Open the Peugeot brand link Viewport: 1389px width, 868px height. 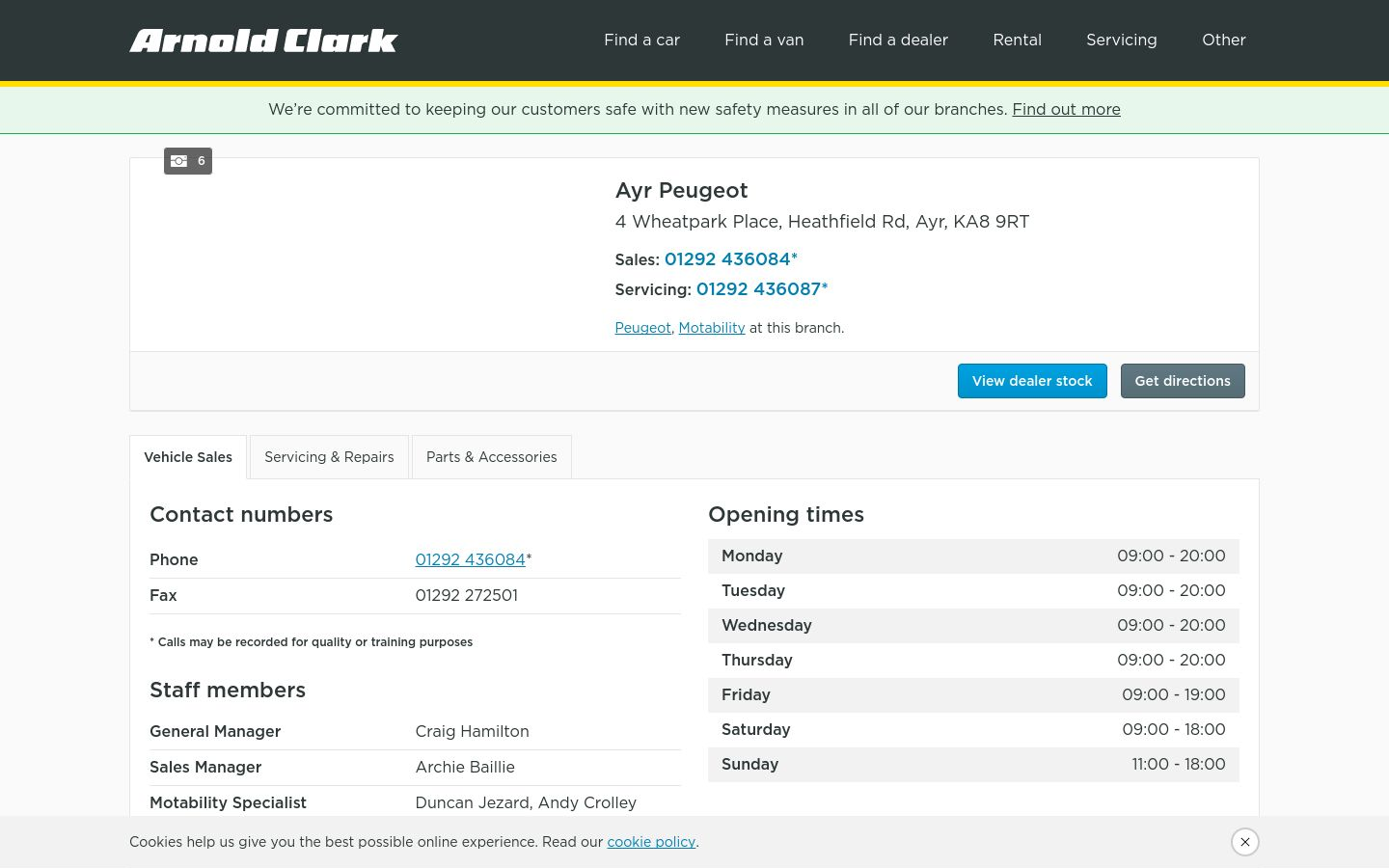tap(642, 328)
